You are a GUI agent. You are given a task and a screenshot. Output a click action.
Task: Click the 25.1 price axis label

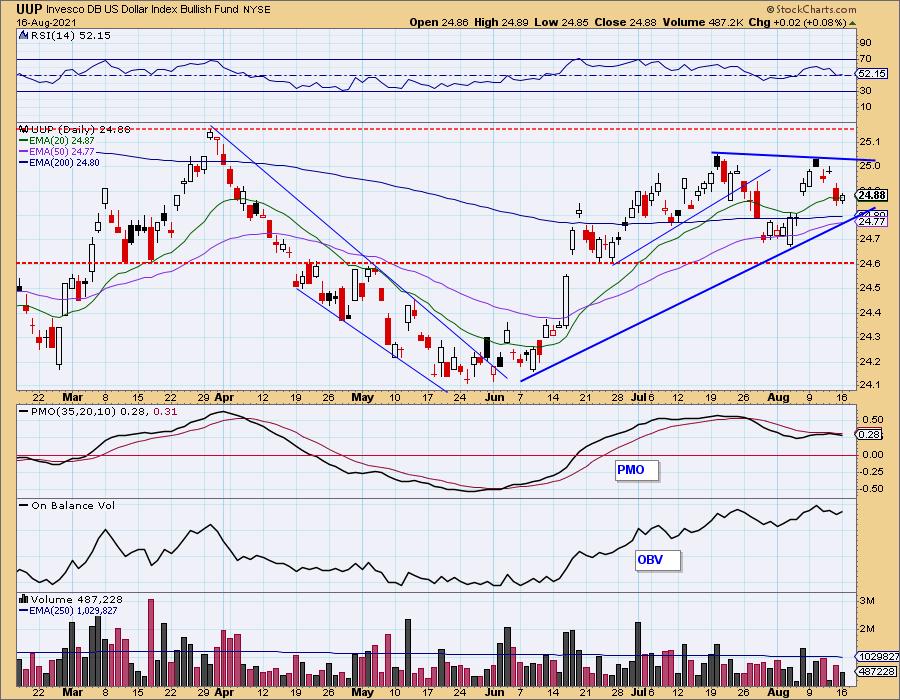tap(870, 142)
